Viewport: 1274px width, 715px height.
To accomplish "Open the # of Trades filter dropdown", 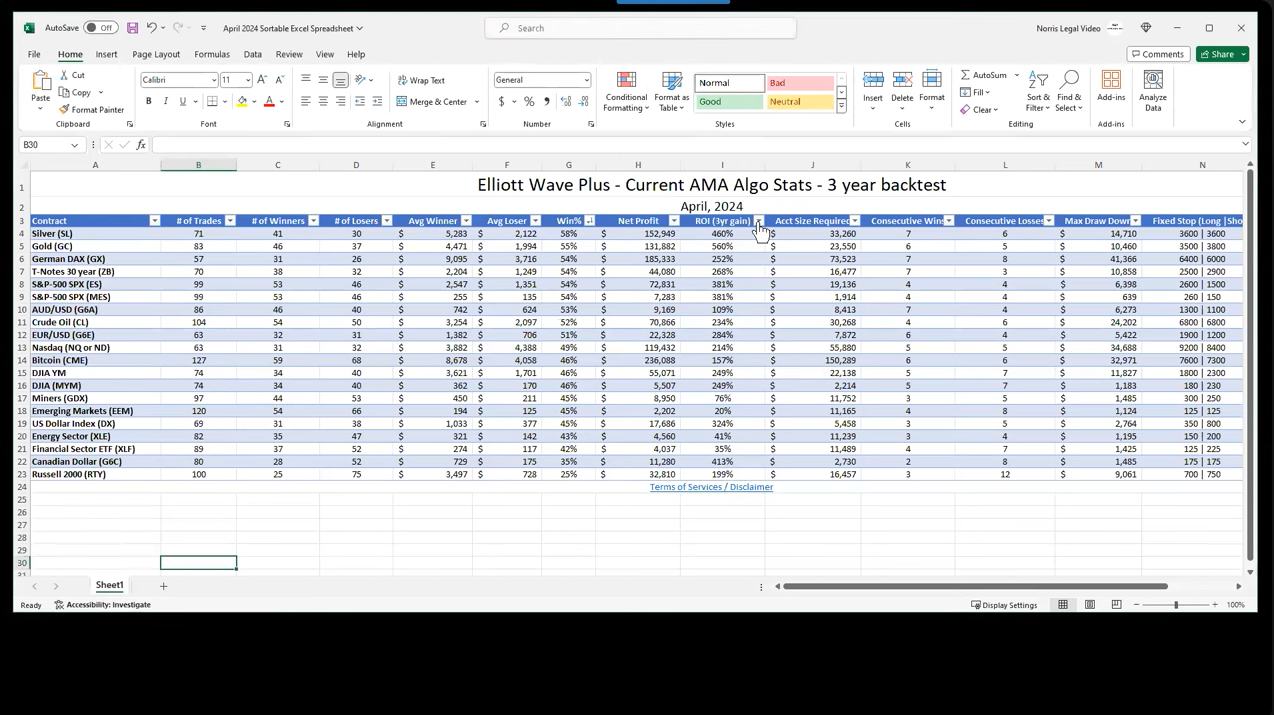I will [230, 221].
